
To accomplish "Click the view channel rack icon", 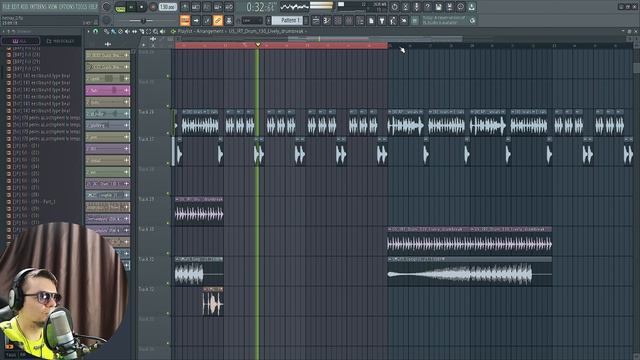I will pos(338,20).
